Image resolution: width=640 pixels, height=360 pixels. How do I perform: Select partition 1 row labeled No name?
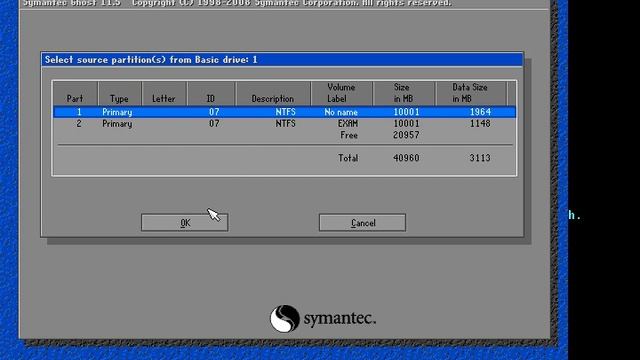pyautogui.click(x=284, y=112)
